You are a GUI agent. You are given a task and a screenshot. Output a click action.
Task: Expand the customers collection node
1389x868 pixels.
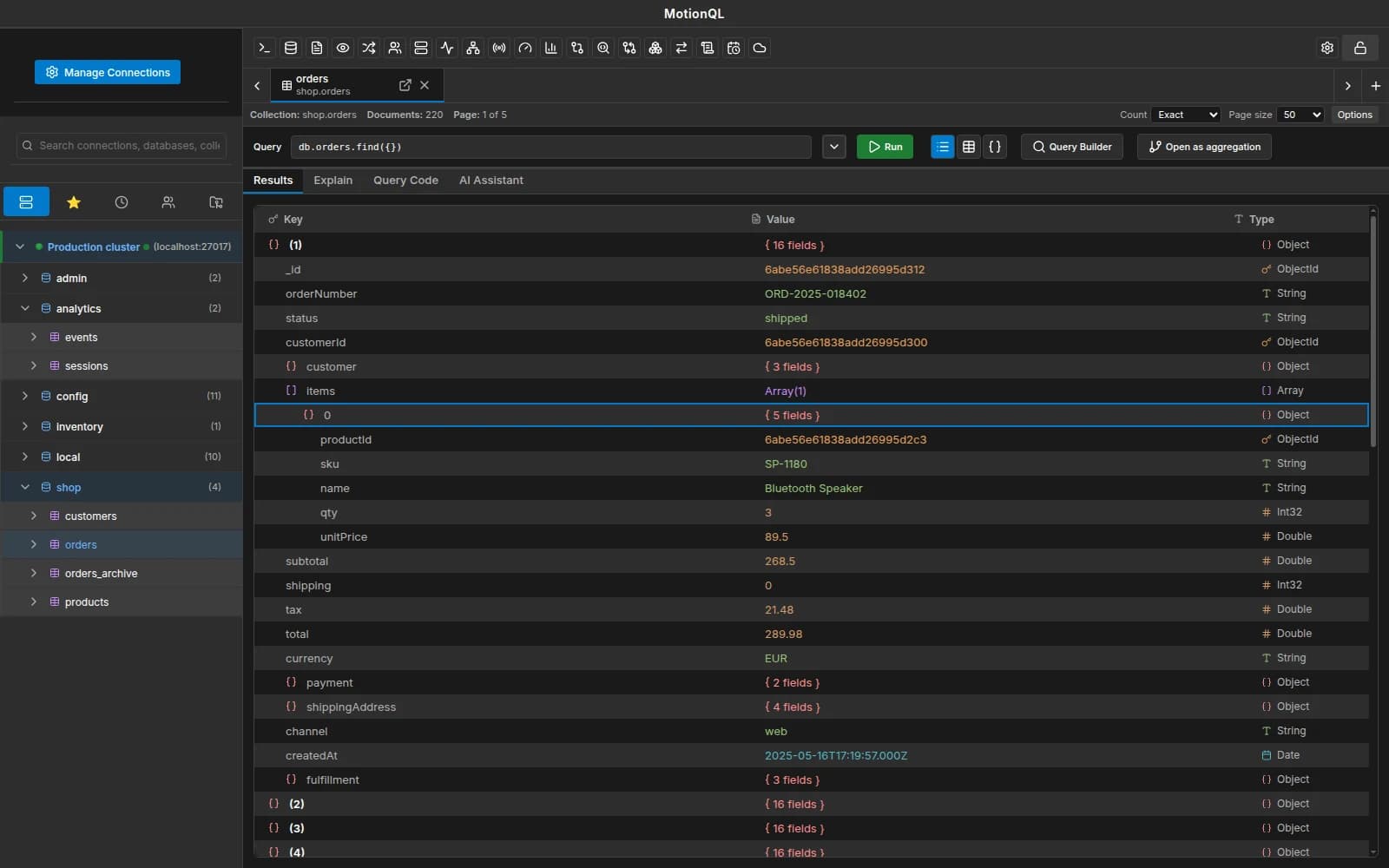point(34,516)
